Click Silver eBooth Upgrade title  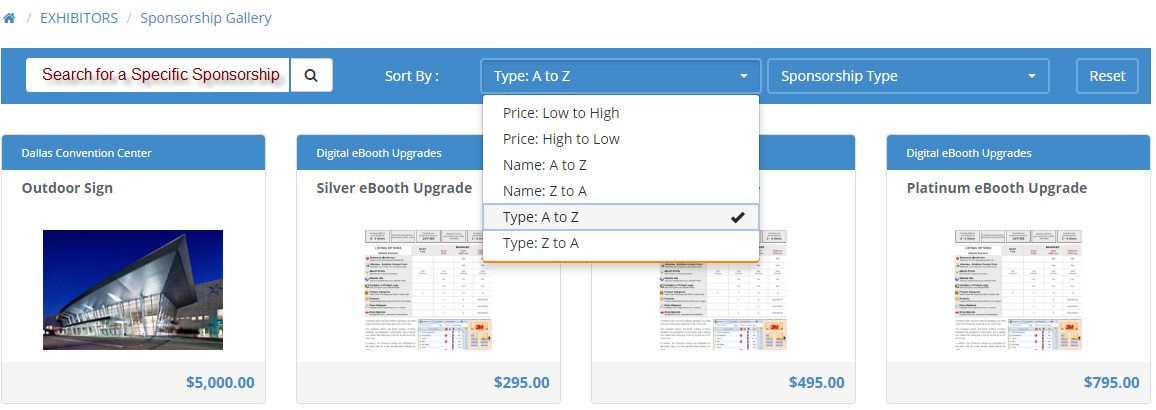[394, 188]
